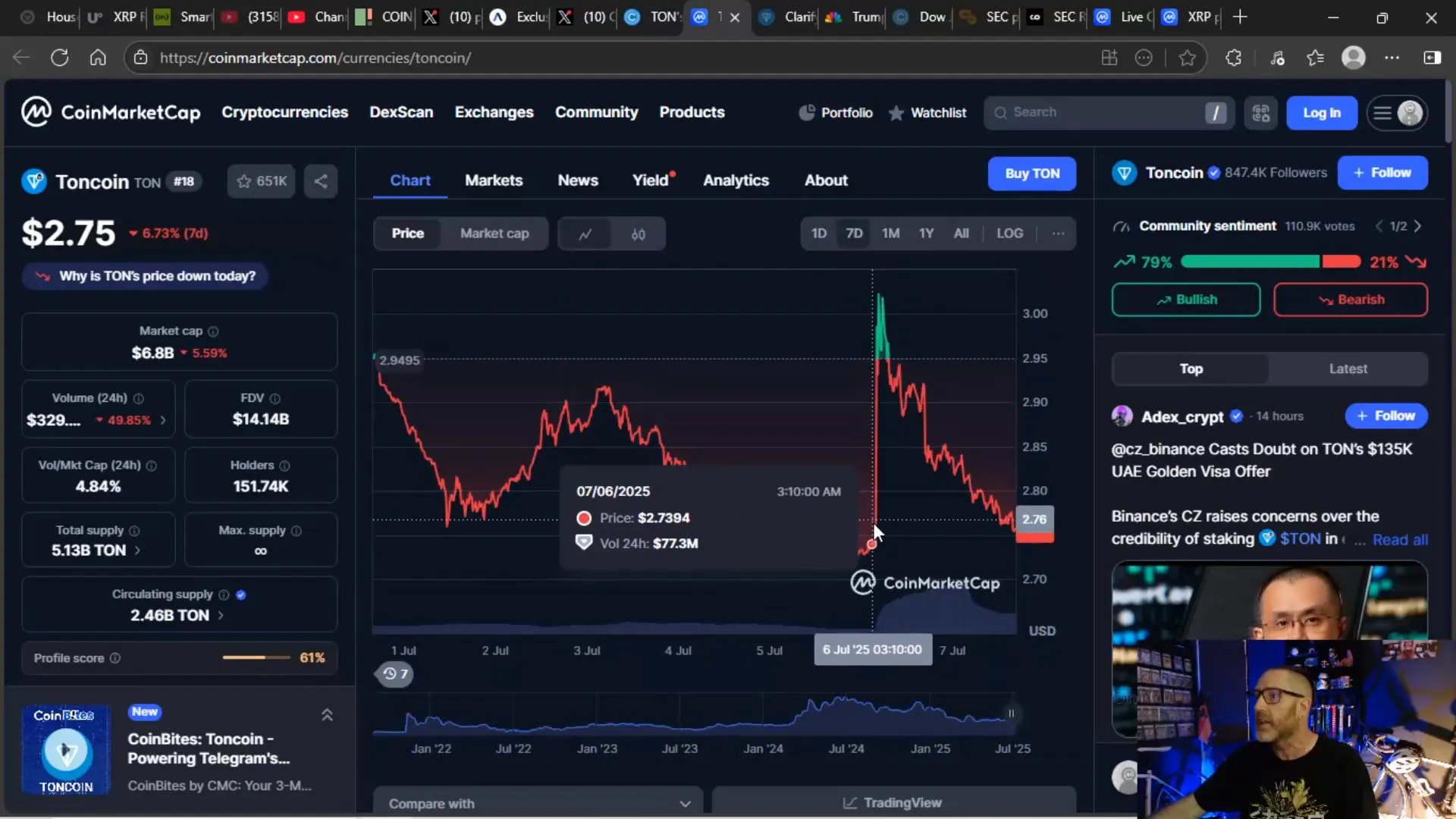Go to previous sentiment page arrow
Viewport: 1456px width, 819px height.
pyautogui.click(x=1379, y=226)
